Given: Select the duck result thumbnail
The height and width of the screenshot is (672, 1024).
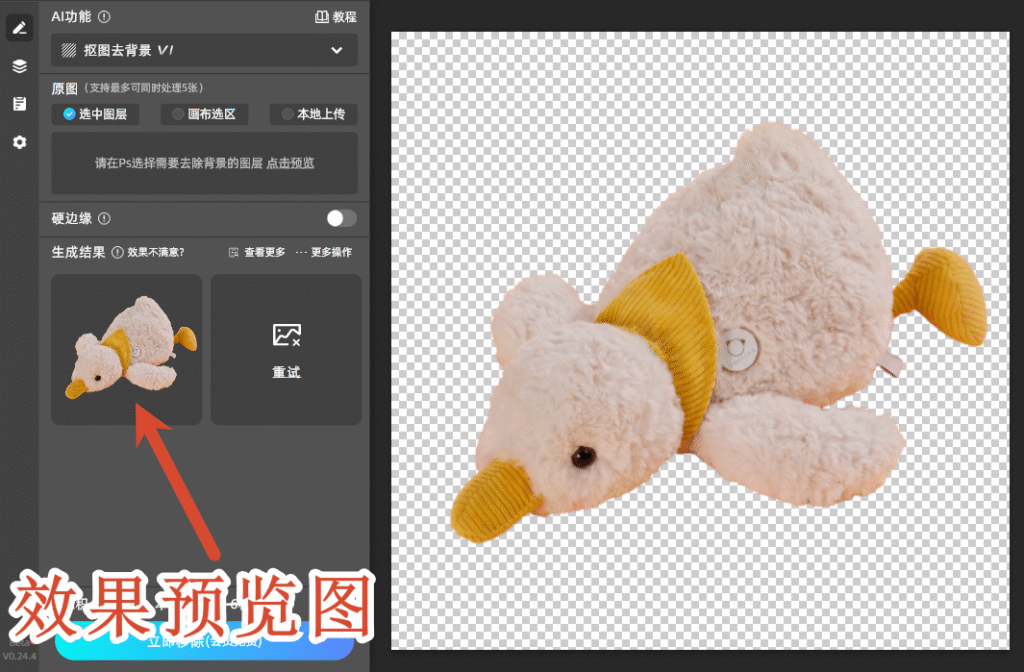Looking at the screenshot, I should coord(127,349).
